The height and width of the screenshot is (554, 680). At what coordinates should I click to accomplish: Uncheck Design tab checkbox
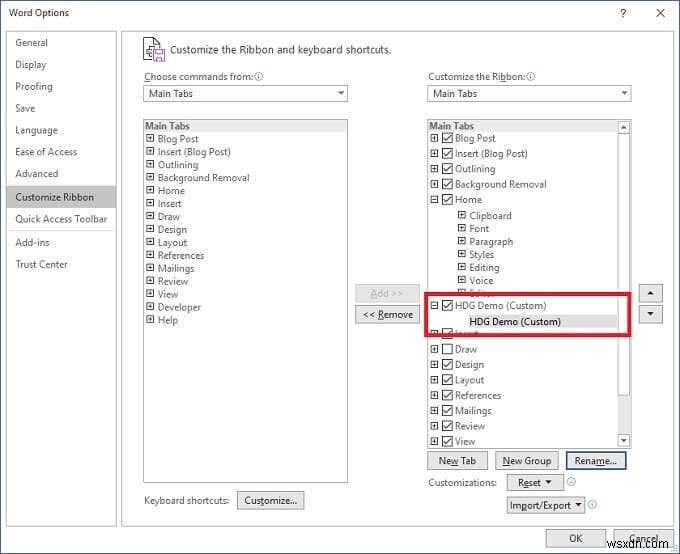click(x=447, y=364)
